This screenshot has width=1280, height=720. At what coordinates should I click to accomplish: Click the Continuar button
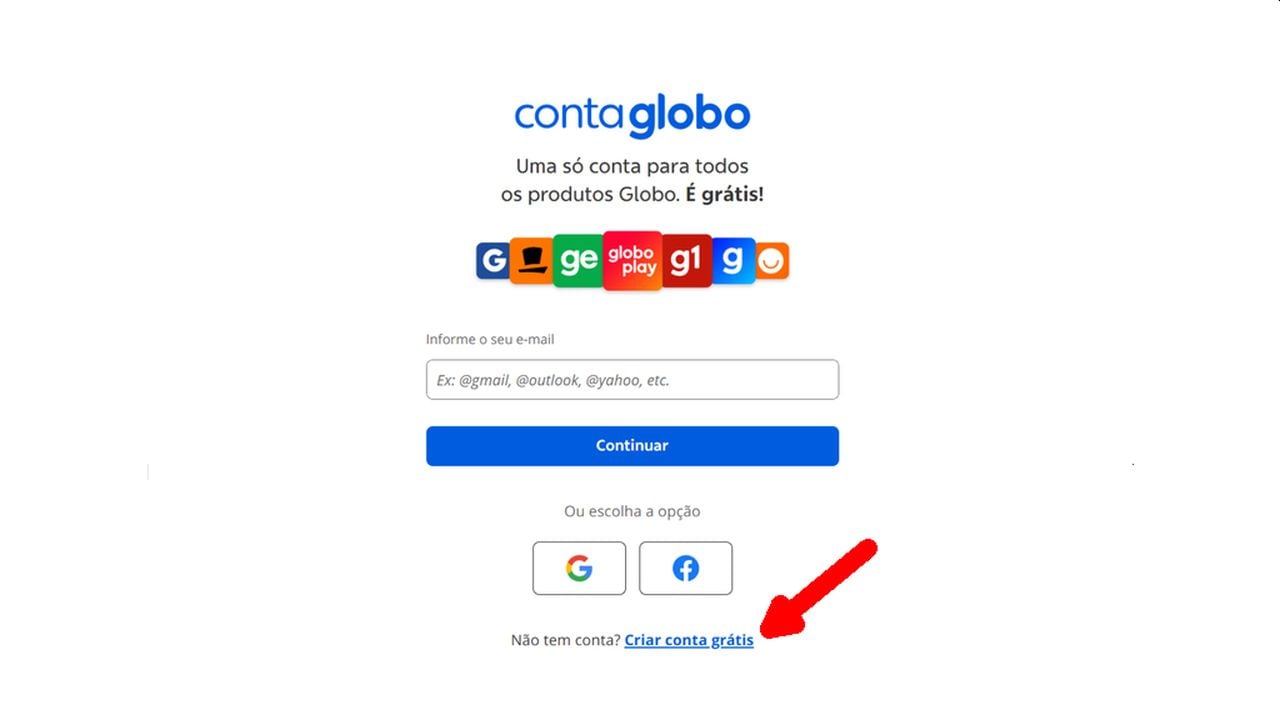point(632,446)
